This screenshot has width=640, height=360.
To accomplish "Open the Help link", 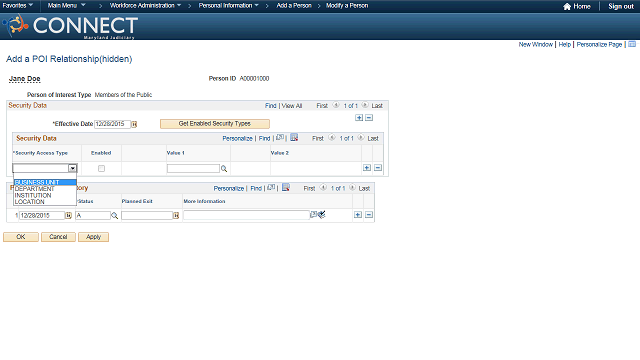I will coord(564,44).
